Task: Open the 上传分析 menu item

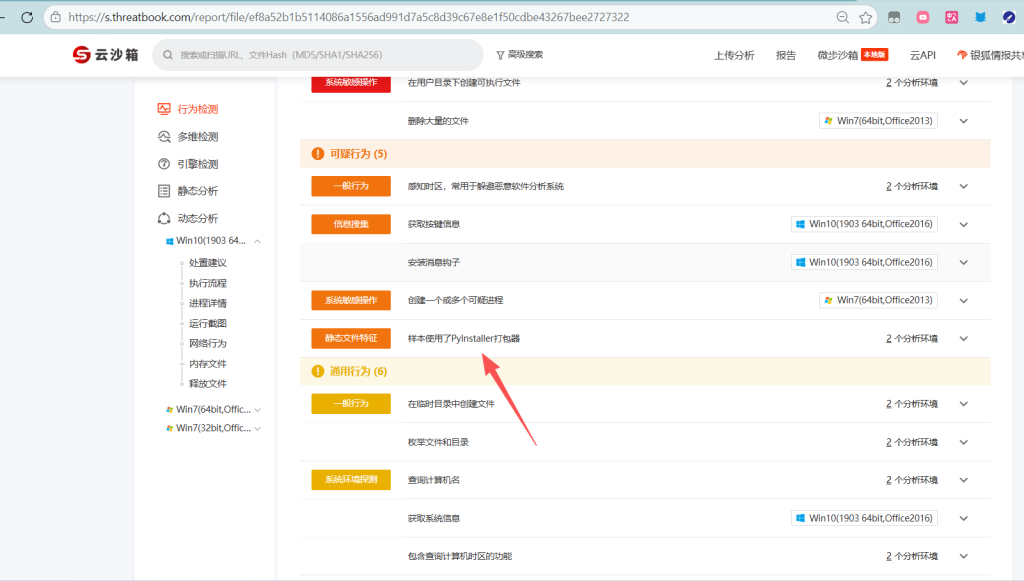Action: pyautogui.click(x=734, y=55)
